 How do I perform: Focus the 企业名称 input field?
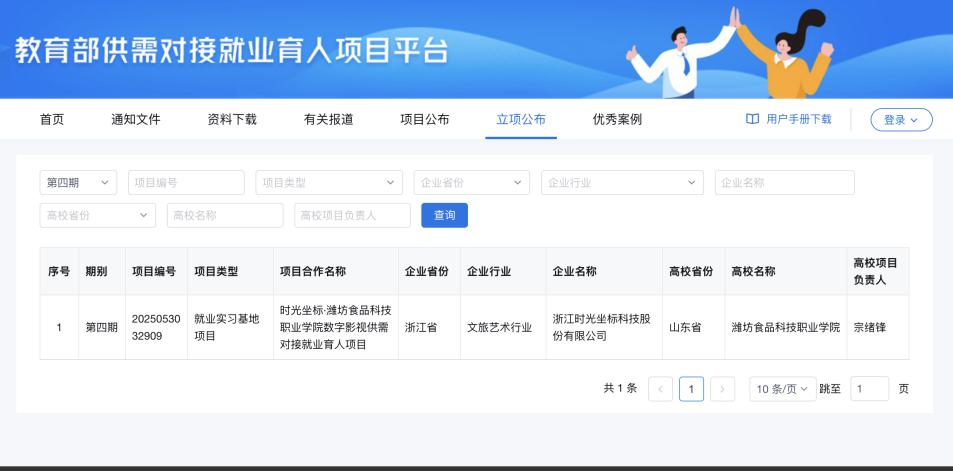click(x=784, y=183)
